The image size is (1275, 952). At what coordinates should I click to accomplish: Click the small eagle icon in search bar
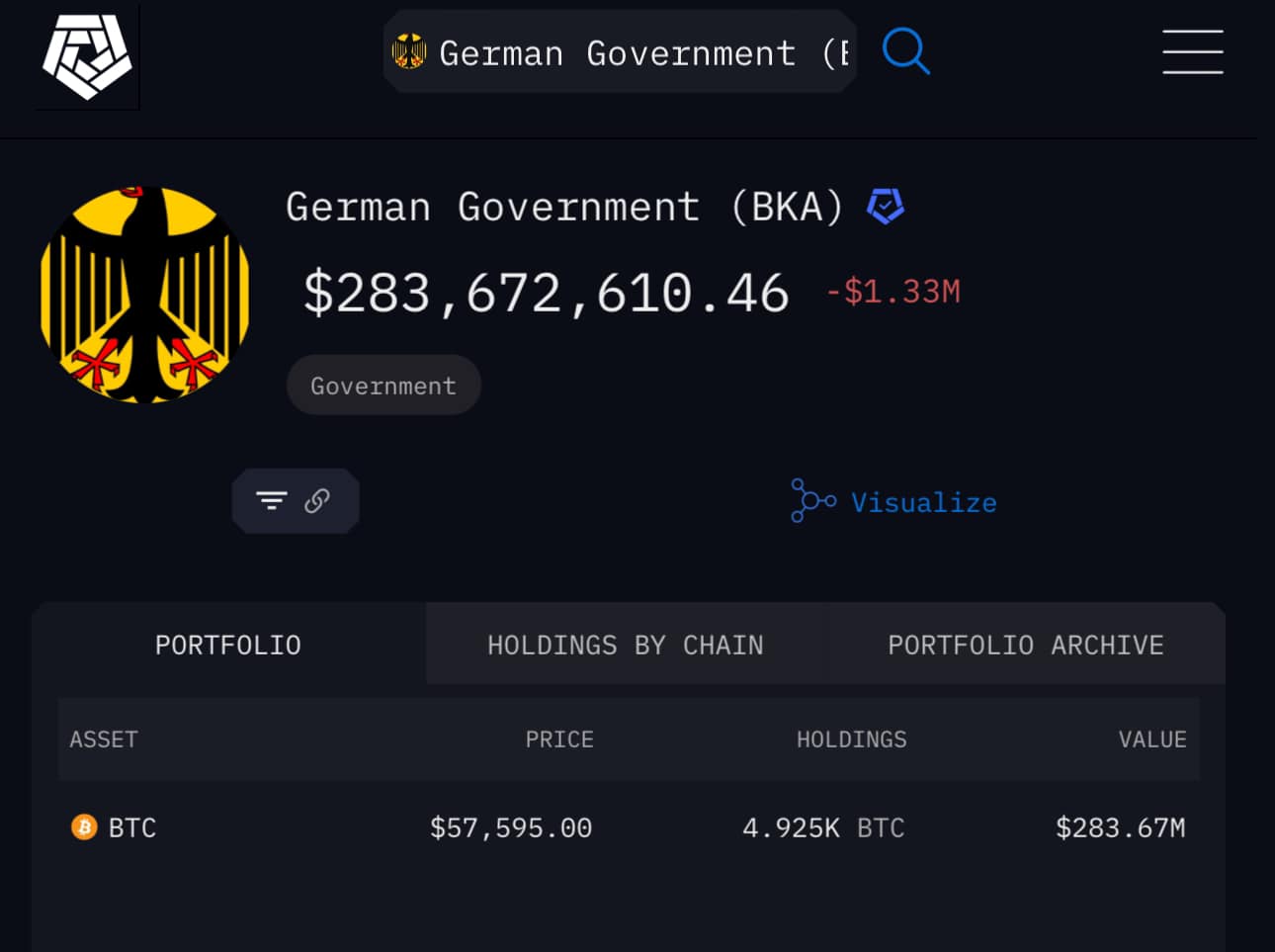408,51
